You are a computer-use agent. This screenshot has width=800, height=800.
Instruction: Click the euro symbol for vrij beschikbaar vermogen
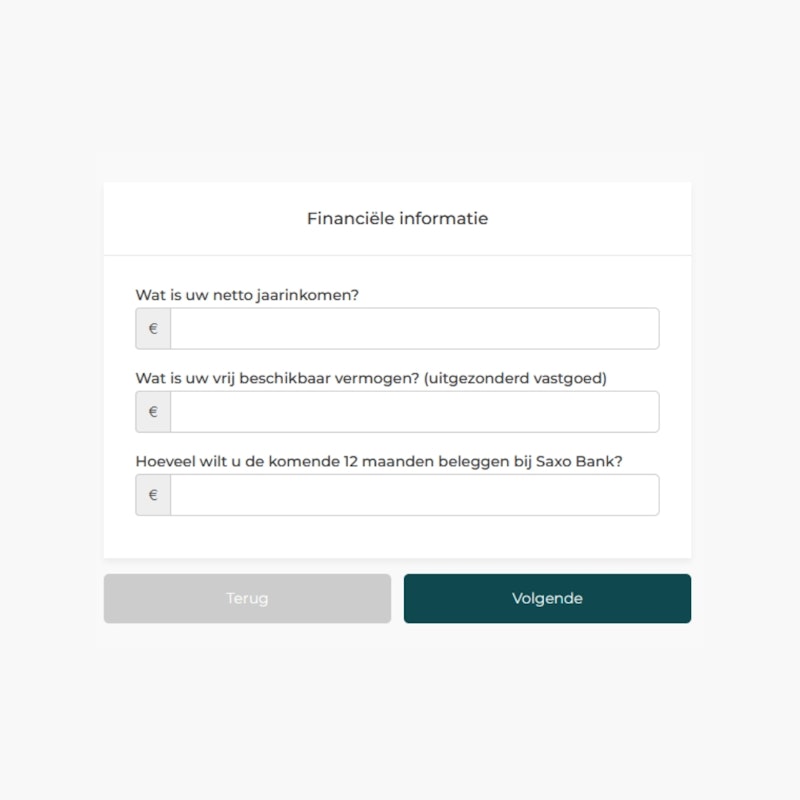click(x=153, y=412)
